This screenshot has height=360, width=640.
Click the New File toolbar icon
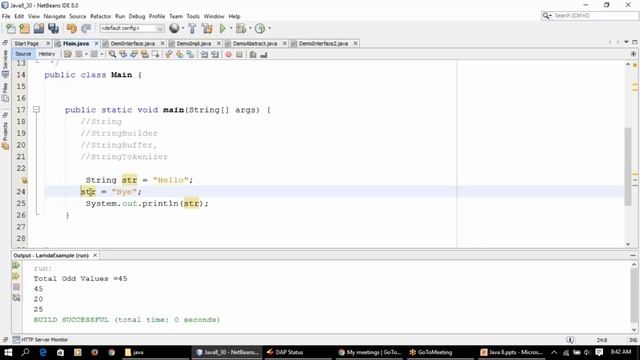11,29
